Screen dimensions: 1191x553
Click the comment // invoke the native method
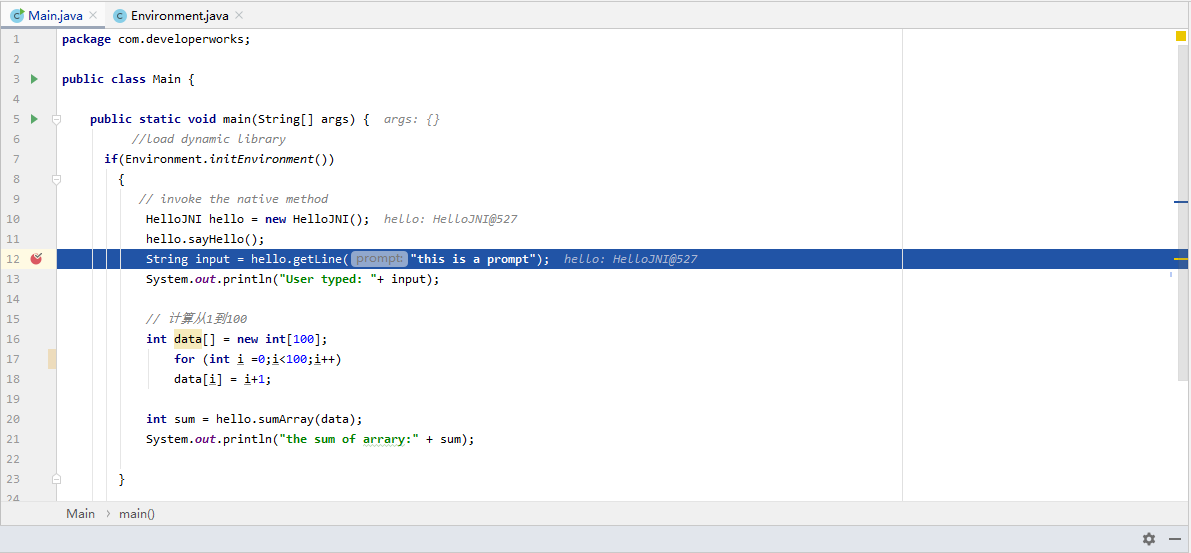(x=233, y=199)
